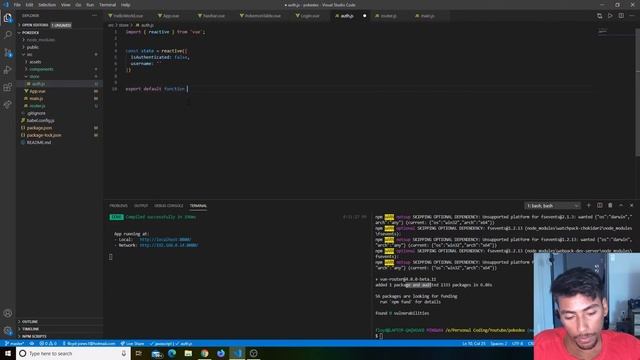Open the Selection menu
This screenshot has height=360, width=640.
coord(47,5)
